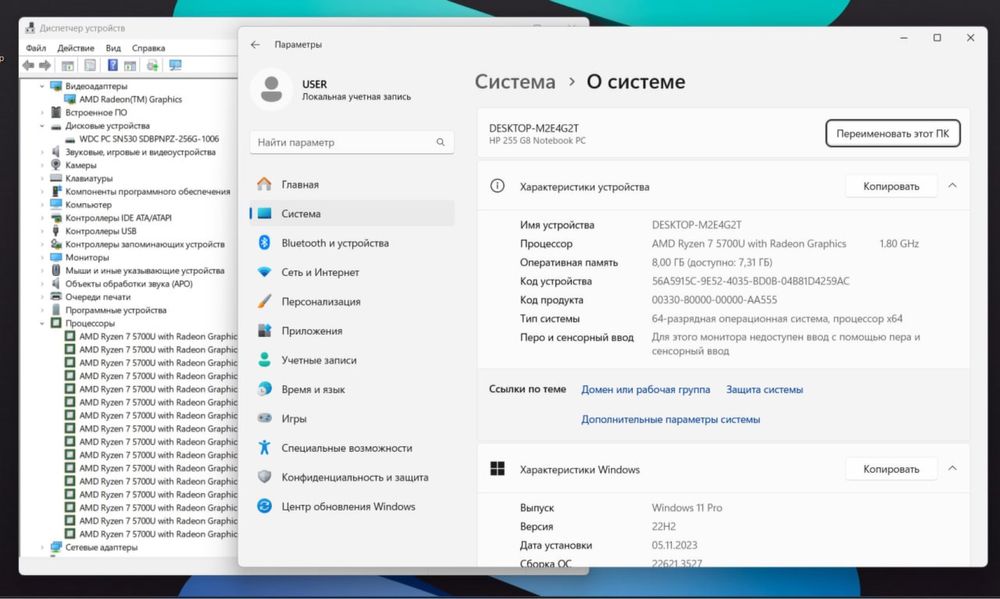Screen dimensions: 1000x599
Task: Collapse the Процессоры tree node
Action: pyautogui.click(x=42, y=323)
